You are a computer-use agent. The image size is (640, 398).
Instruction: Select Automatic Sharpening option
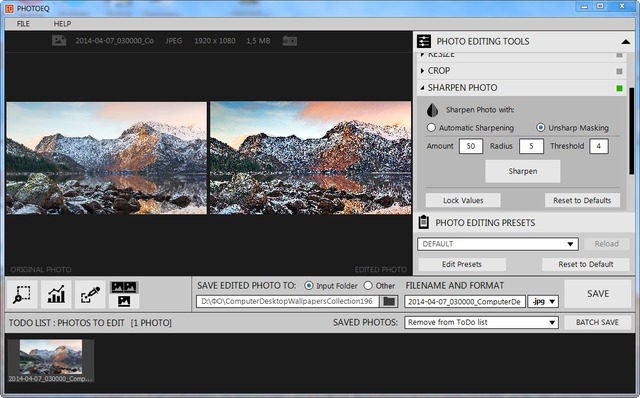pyautogui.click(x=431, y=128)
